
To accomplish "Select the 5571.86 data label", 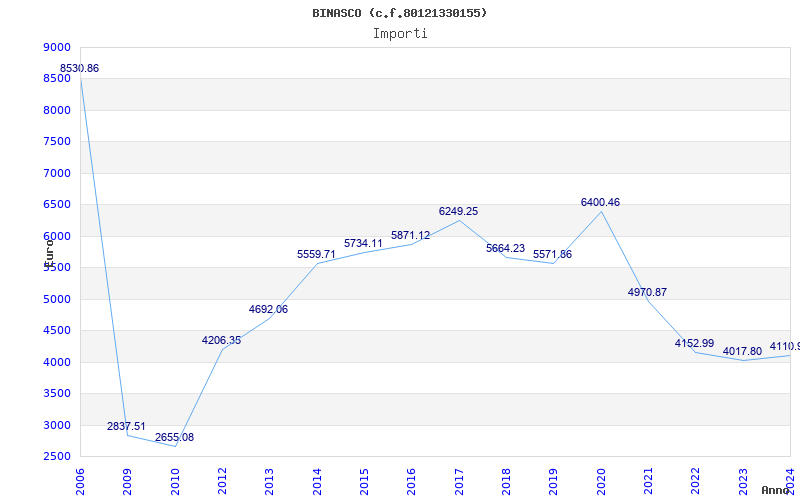I will (x=553, y=254).
